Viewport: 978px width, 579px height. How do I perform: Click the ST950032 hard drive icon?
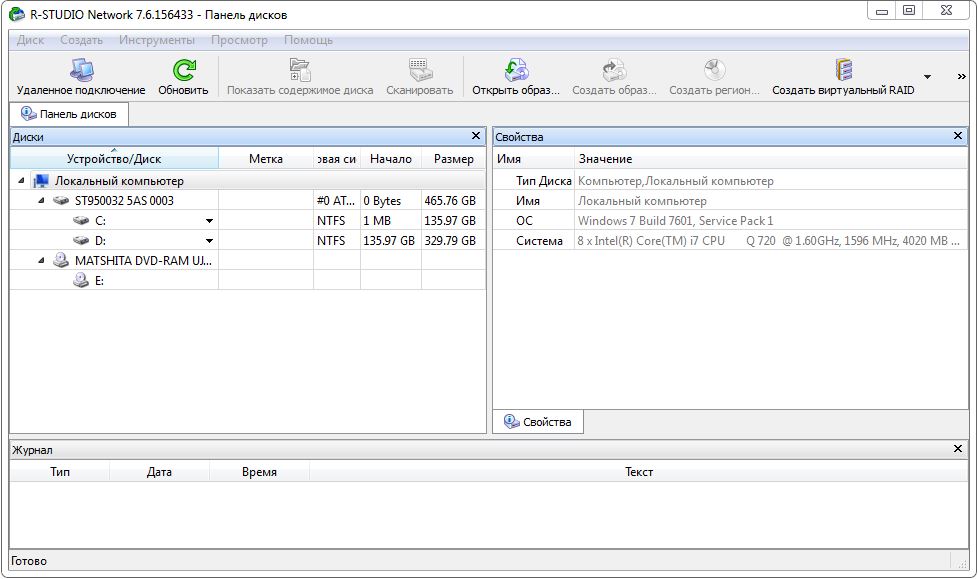pos(61,200)
